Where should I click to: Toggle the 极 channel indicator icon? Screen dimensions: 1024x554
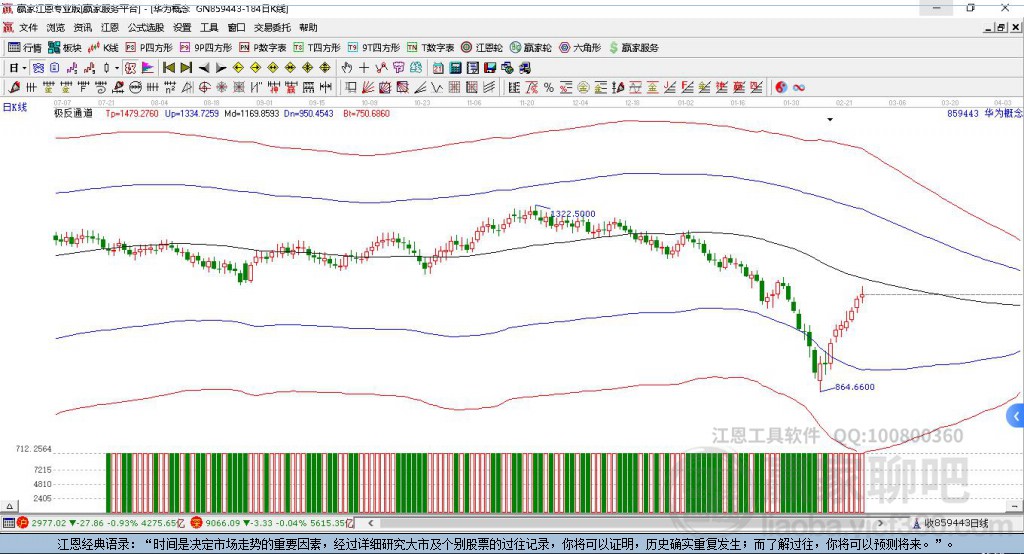pyautogui.click(x=131, y=68)
